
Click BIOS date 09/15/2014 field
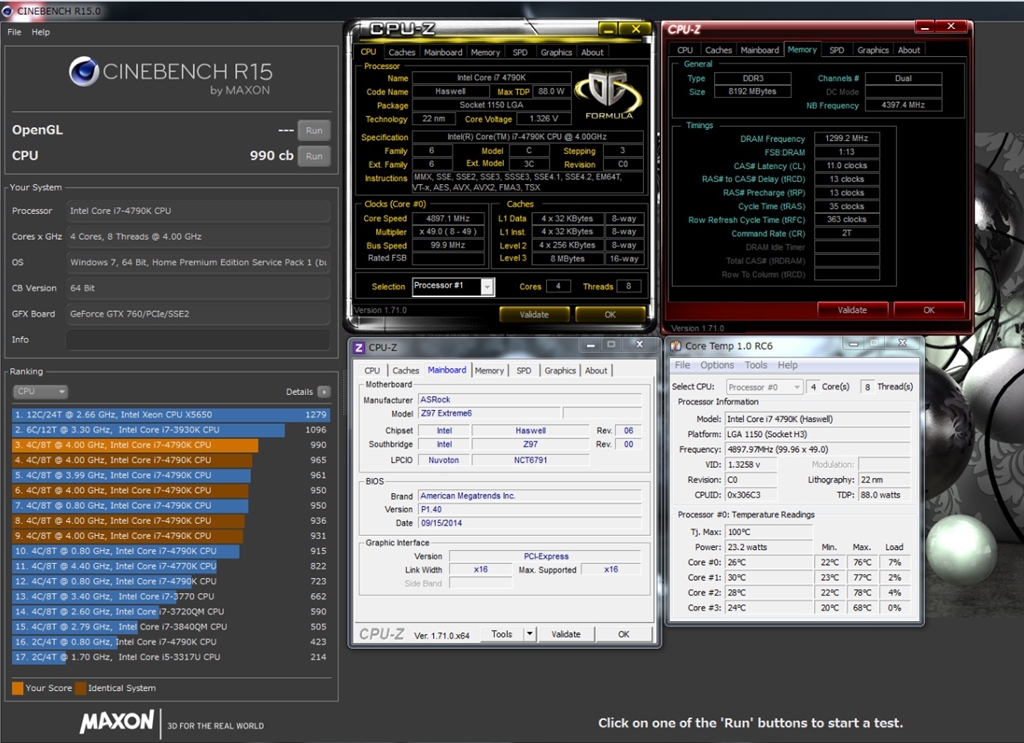[x=530, y=523]
